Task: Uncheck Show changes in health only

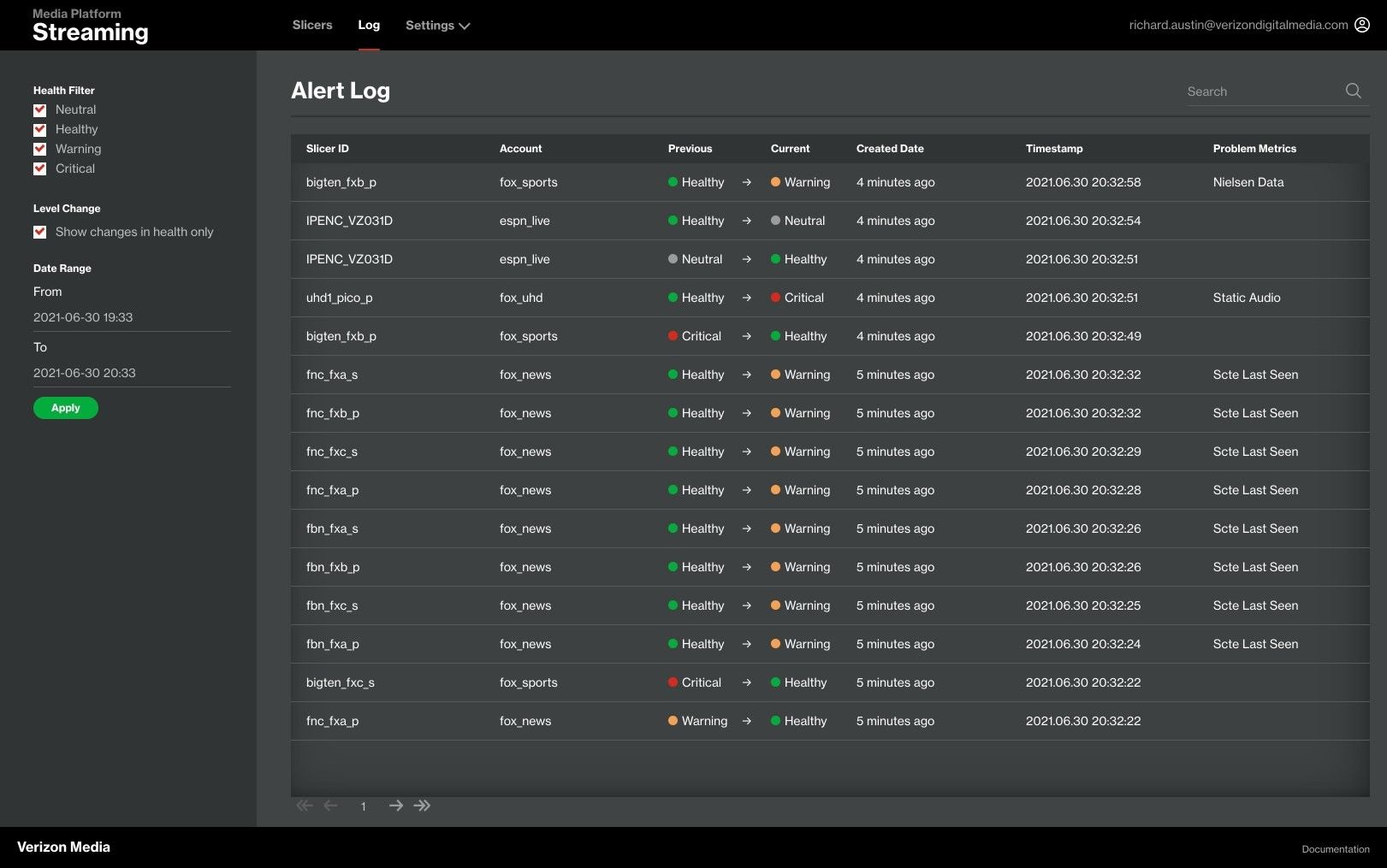Action: (39, 232)
